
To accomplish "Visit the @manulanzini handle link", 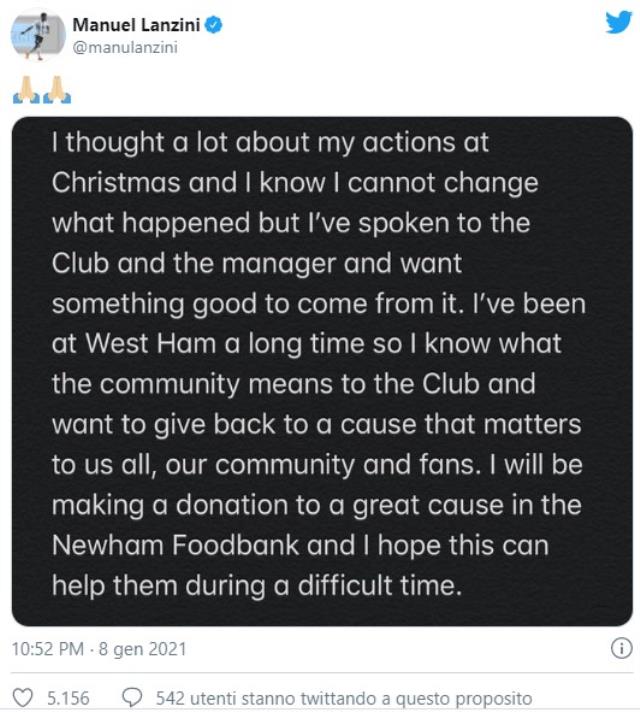I will coord(125,47).
